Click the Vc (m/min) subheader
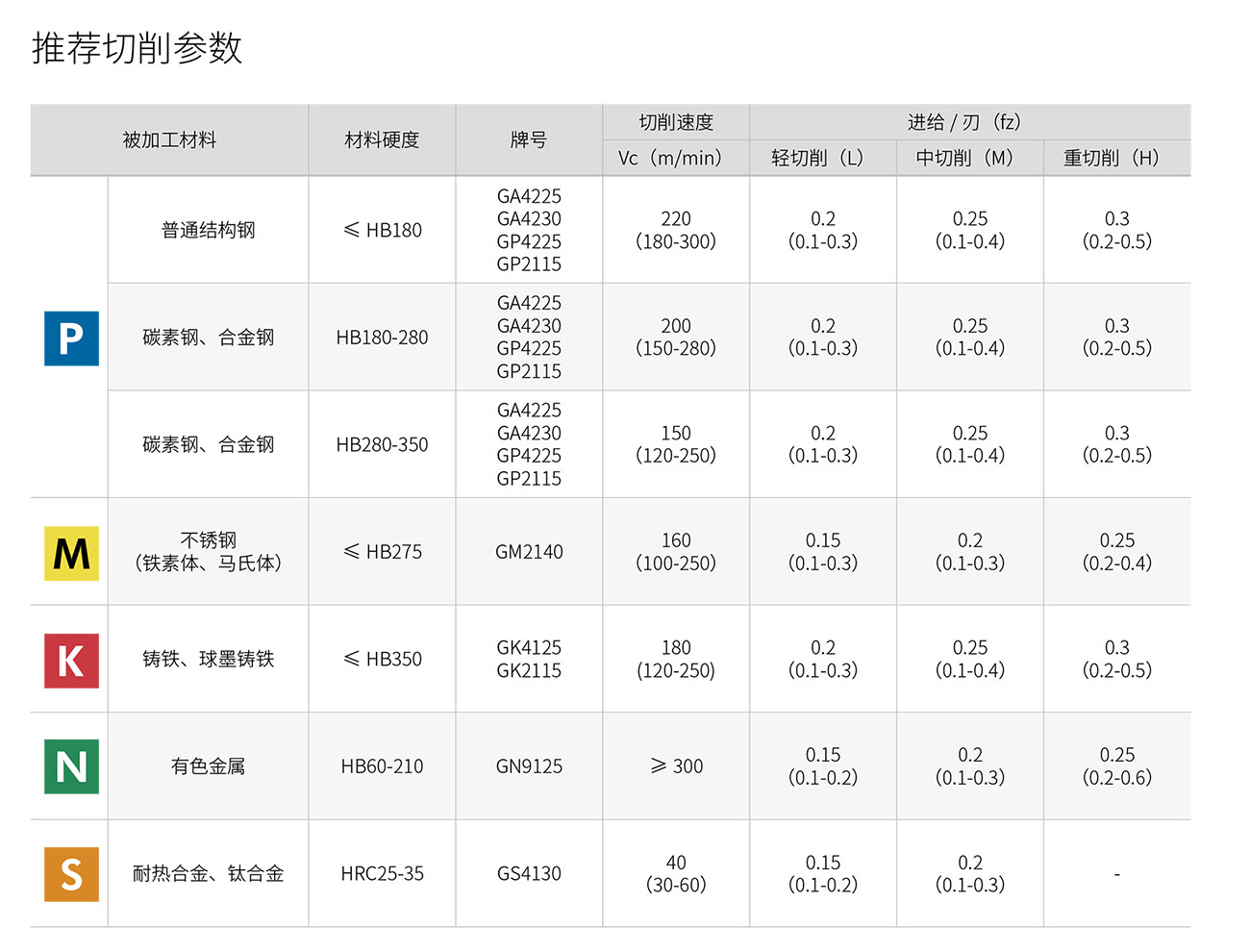The width and height of the screenshot is (1250, 952). coord(676,158)
